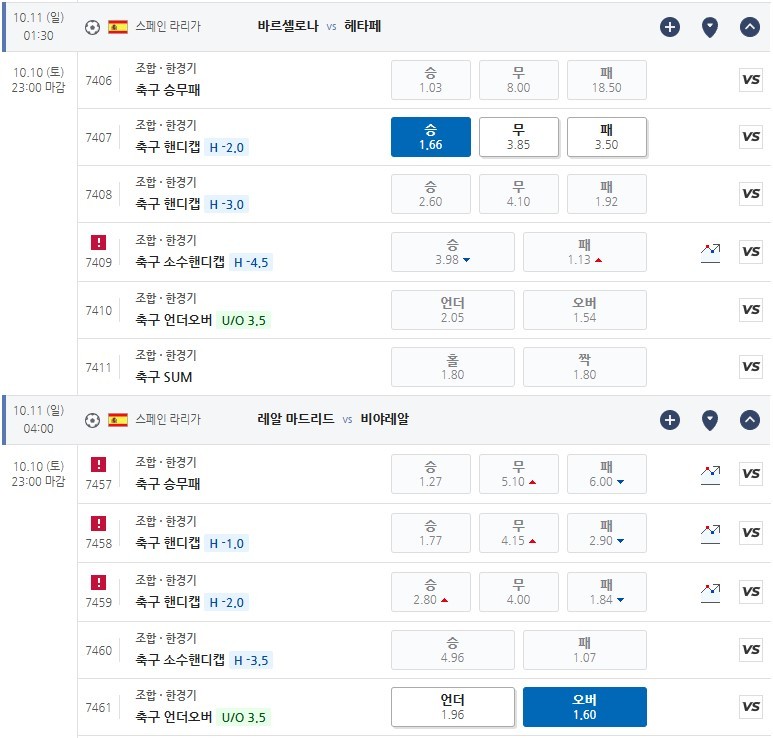The image size is (773, 738).
Task: Select odd 1.80 for soccer SUM 7411
Action: (x=453, y=367)
